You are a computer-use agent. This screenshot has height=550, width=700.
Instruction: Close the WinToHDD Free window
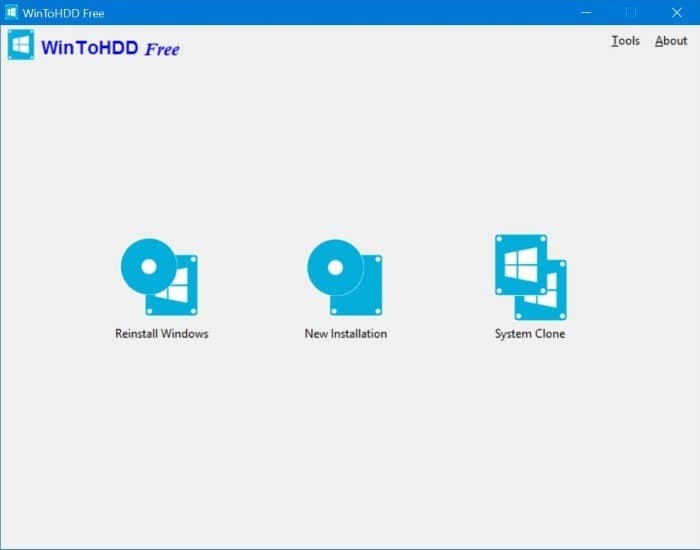point(676,12)
